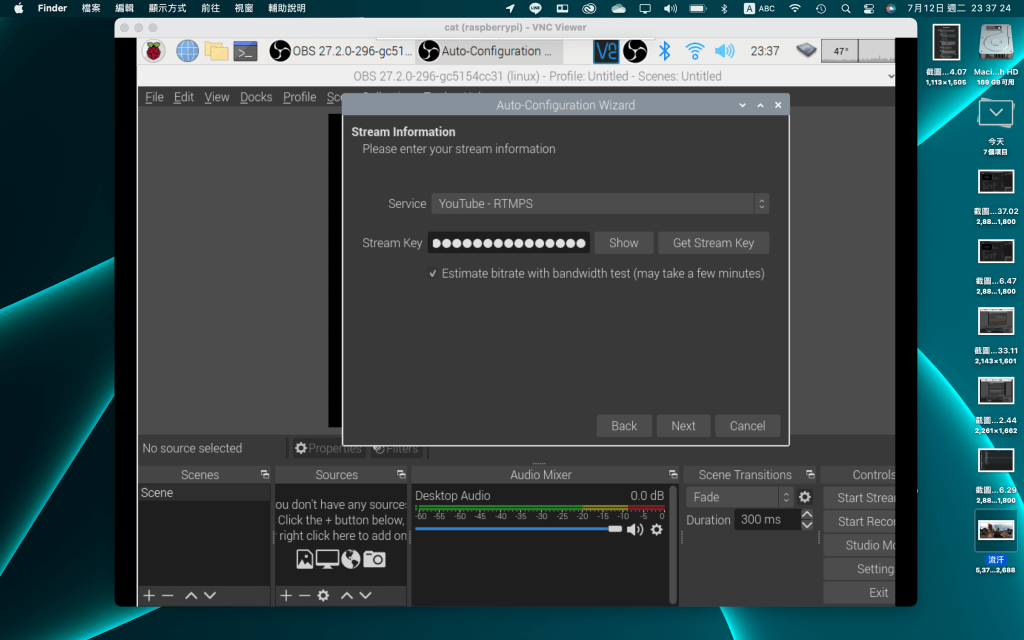The height and width of the screenshot is (640, 1024).
Task: Open Scene Transitions properties gear
Action: [x=805, y=497]
